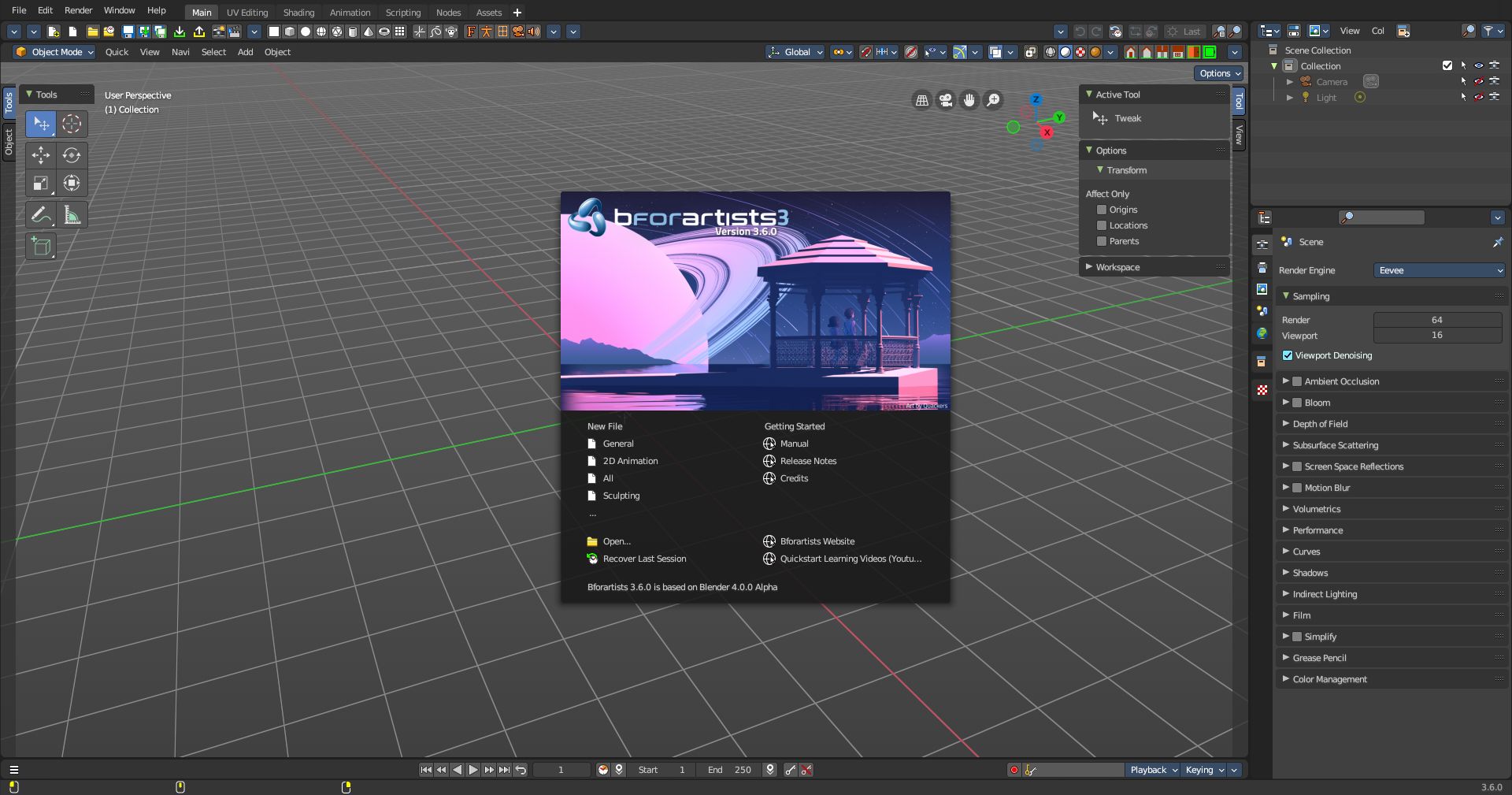The image size is (1512, 795).
Task: Choose the Scale tool
Action: [41, 184]
